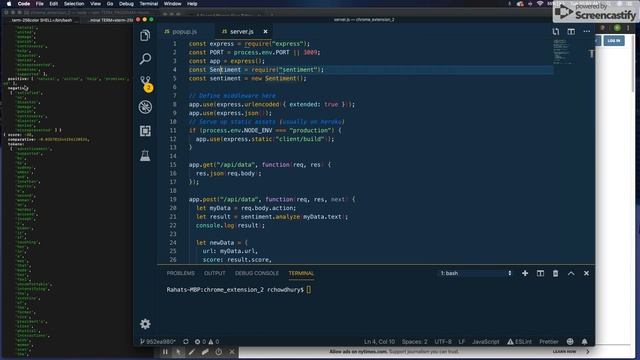This screenshot has height=360, width=640.
Task: Open the Search view in the activity bar
Action: [145, 59]
